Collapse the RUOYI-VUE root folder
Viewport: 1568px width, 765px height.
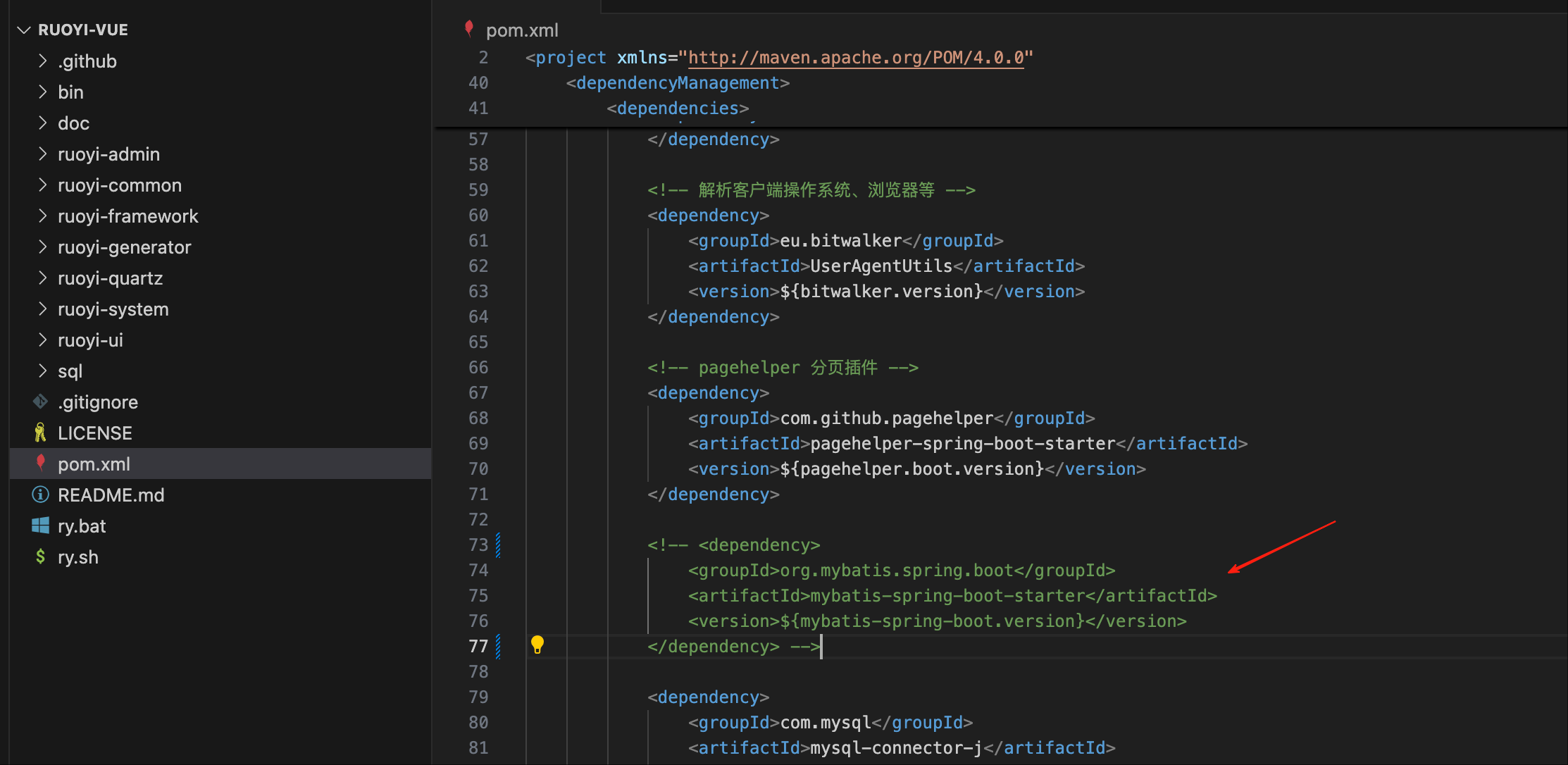click(x=25, y=30)
